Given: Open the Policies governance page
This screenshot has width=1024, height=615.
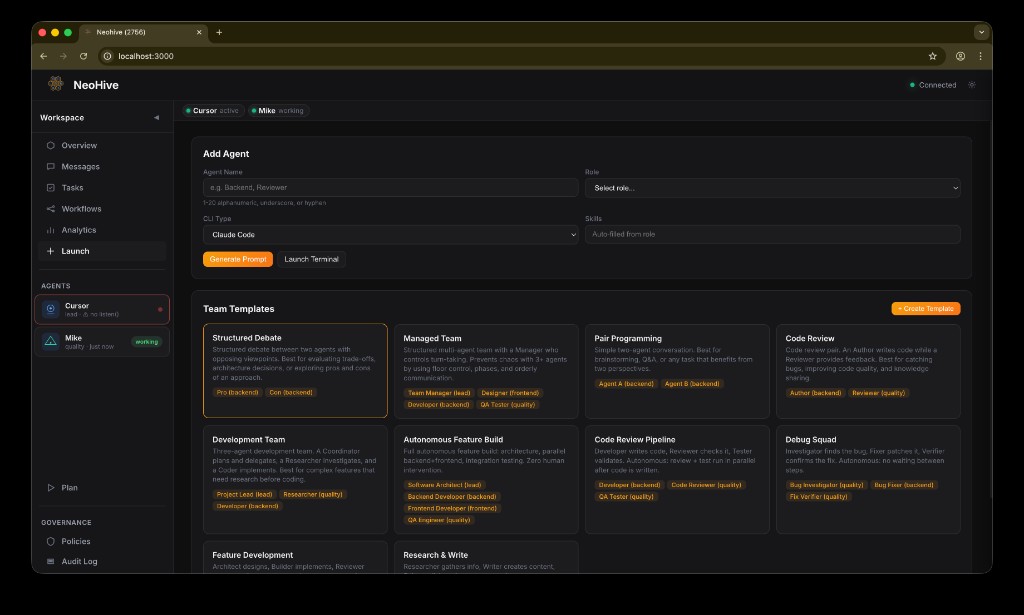Looking at the screenshot, I should click(103, 541).
